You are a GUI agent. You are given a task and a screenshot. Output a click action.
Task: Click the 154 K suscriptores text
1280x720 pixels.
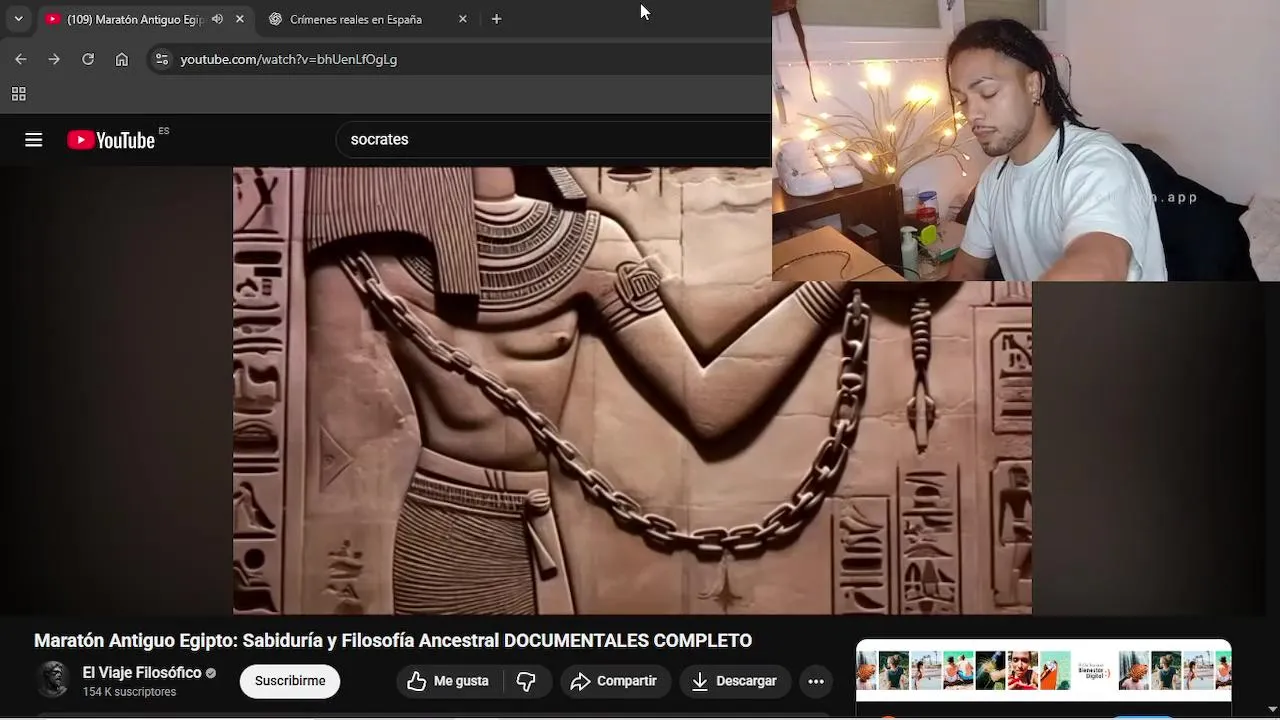[130, 692]
